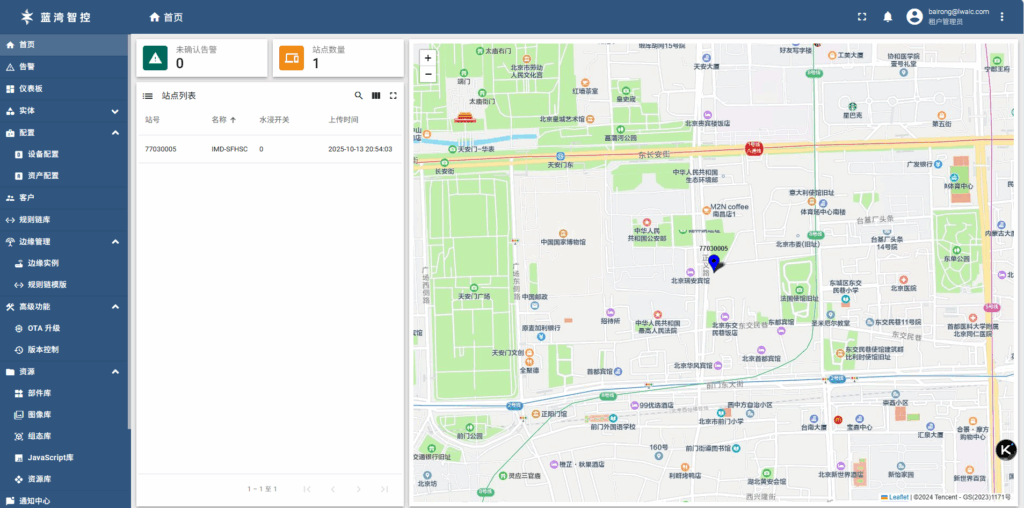Click the notification bell icon in header
The image size is (1024, 508).
point(887,17)
